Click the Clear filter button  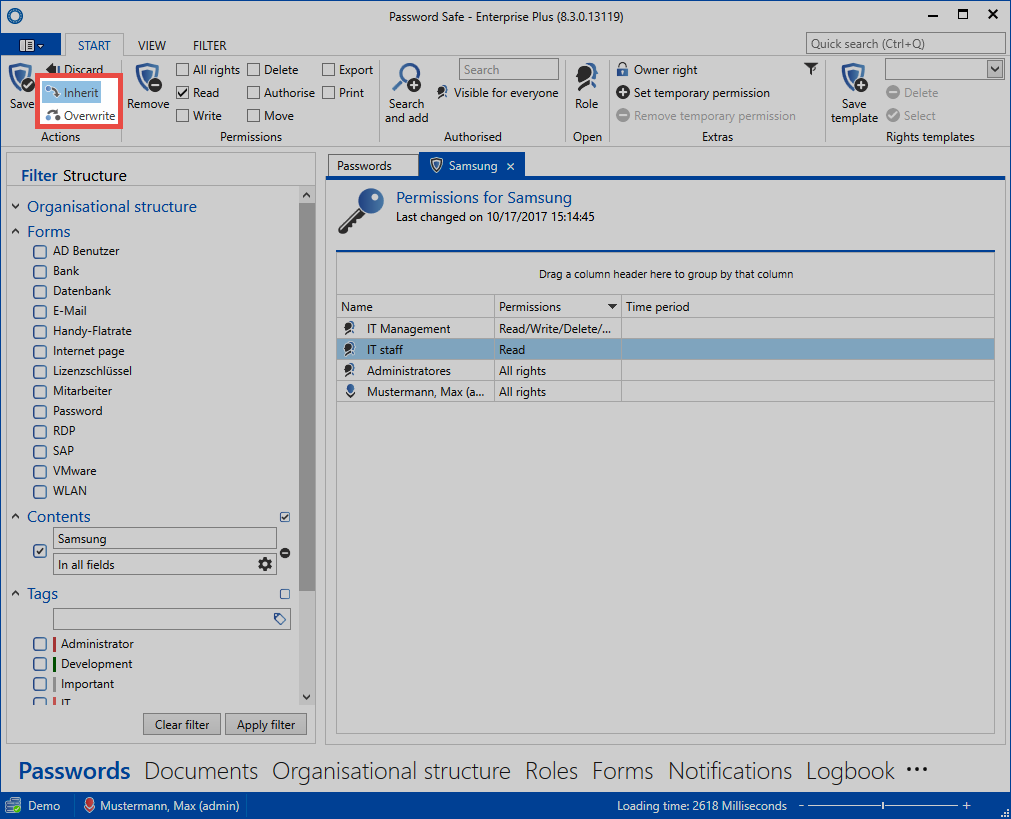coord(182,725)
